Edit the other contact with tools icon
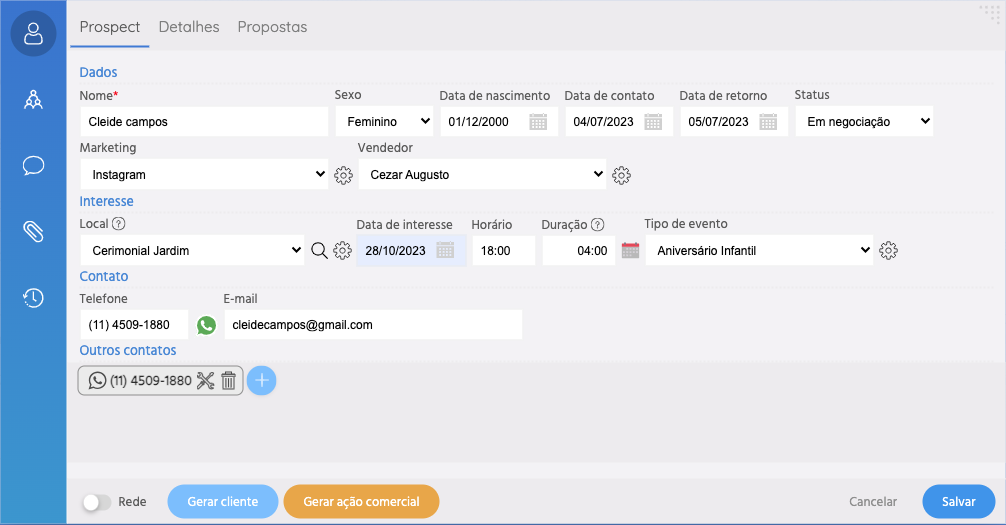This screenshot has width=1006, height=525. pos(206,380)
